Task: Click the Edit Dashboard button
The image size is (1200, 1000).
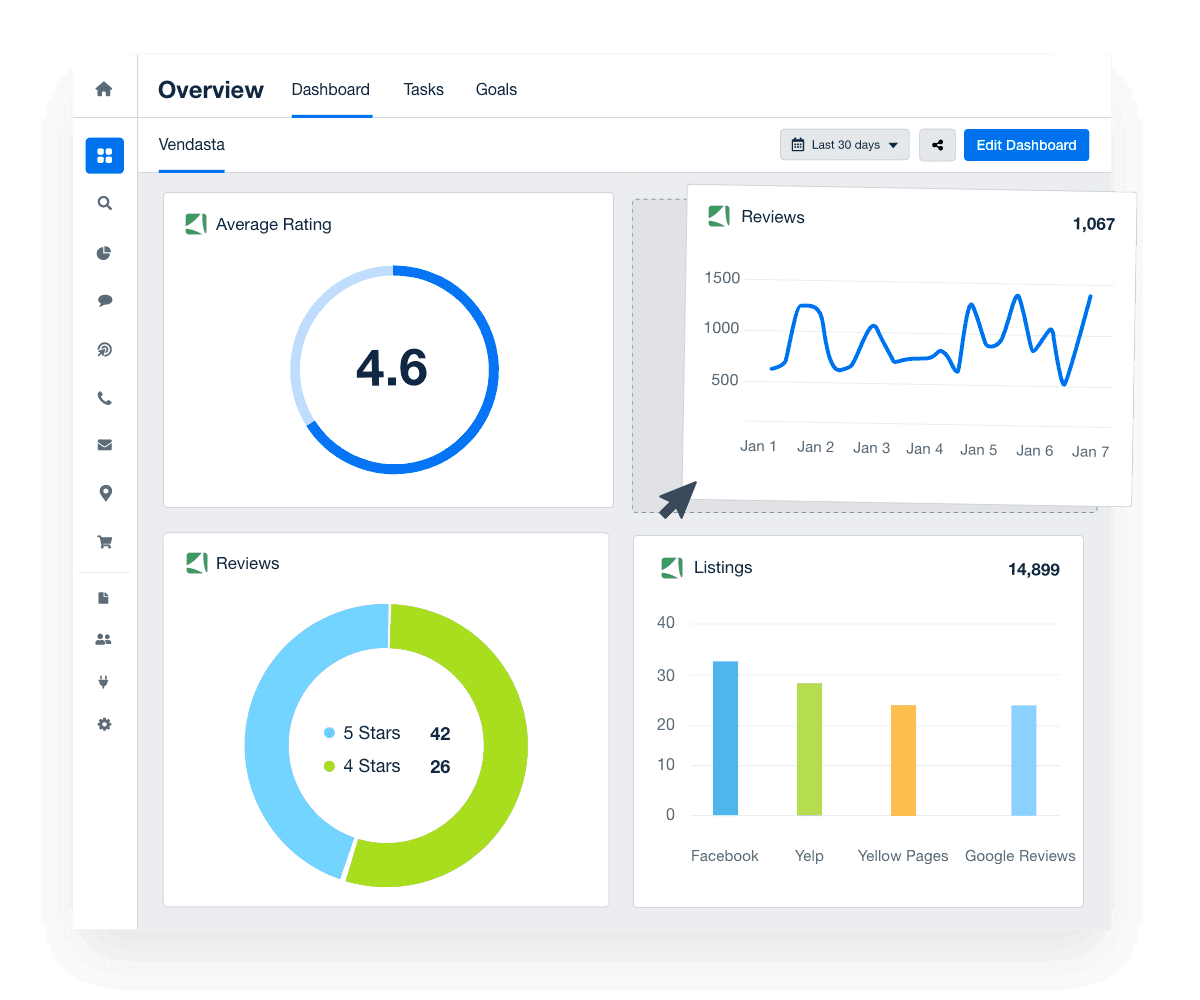Action: click(x=1026, y=144)
